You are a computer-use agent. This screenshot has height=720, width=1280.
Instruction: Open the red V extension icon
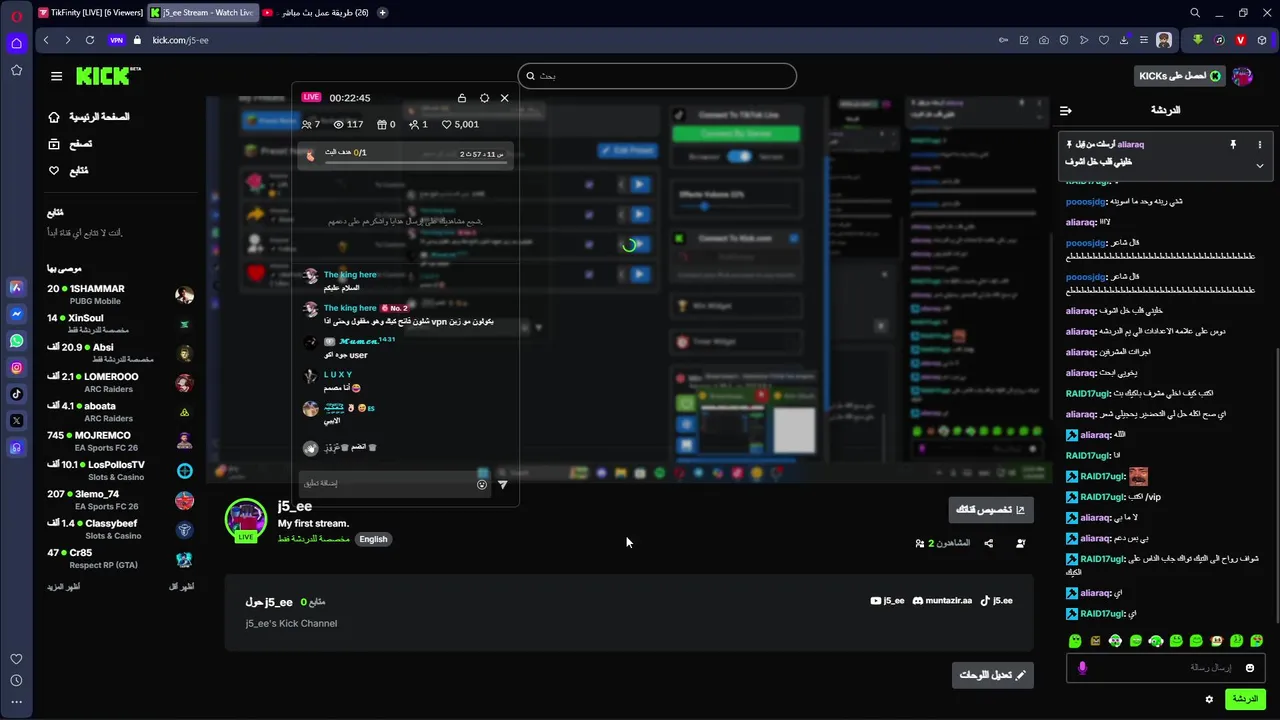point(1241,40)
